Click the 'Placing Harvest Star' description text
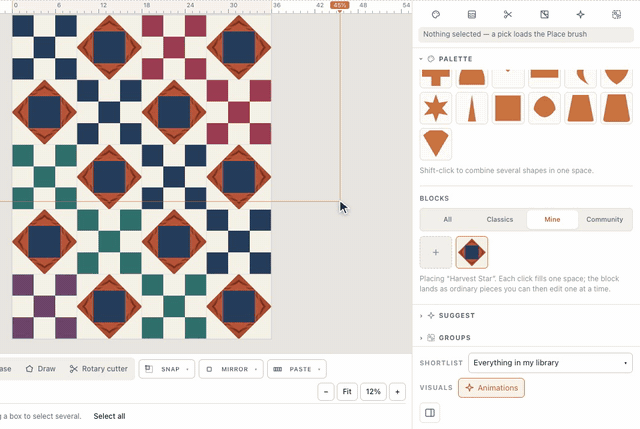This screenshot has width=640, height=429. [x=519, y=284]
